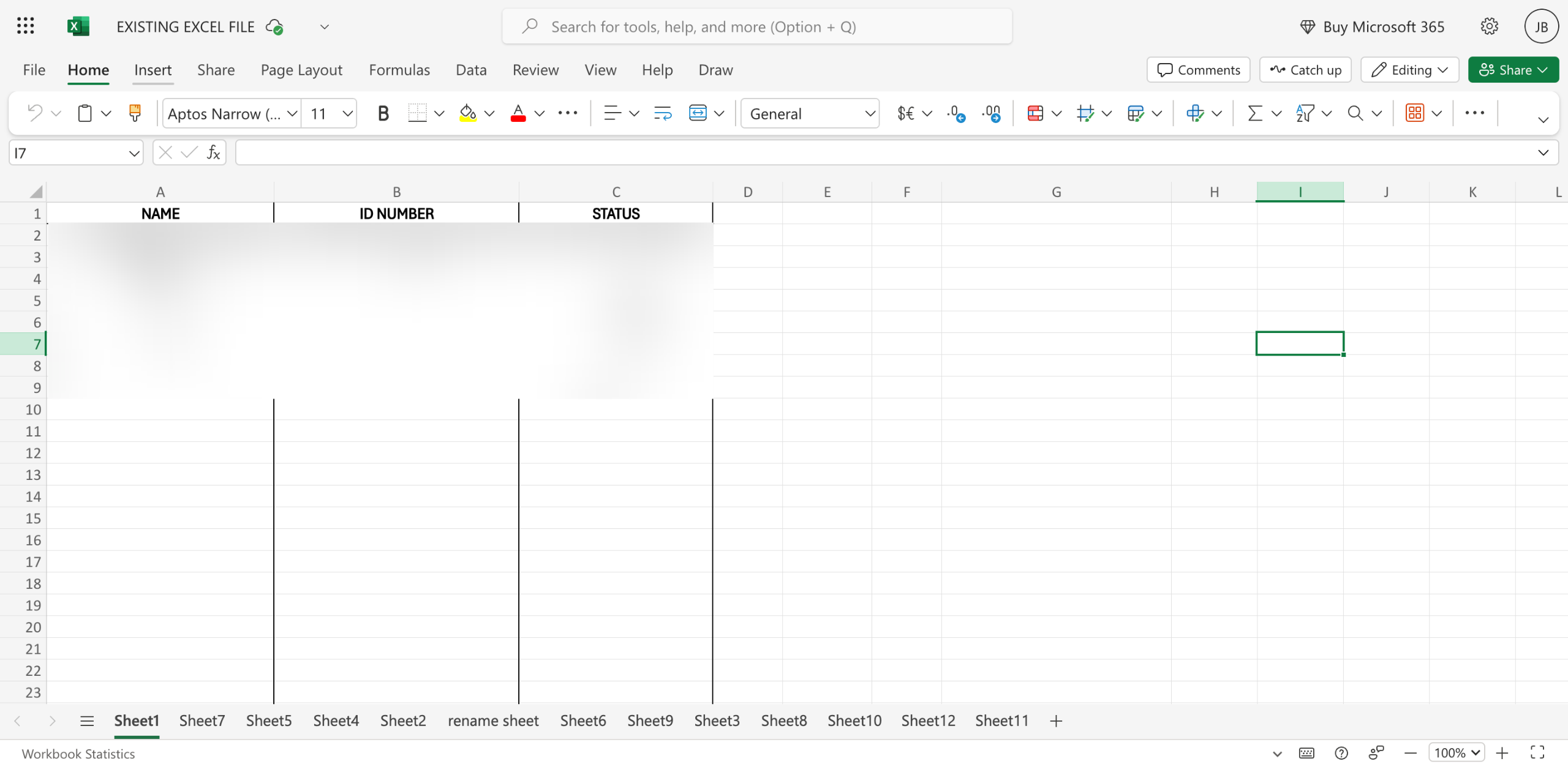
Task: Click the yellow fill color button
Action: (468, 113)
